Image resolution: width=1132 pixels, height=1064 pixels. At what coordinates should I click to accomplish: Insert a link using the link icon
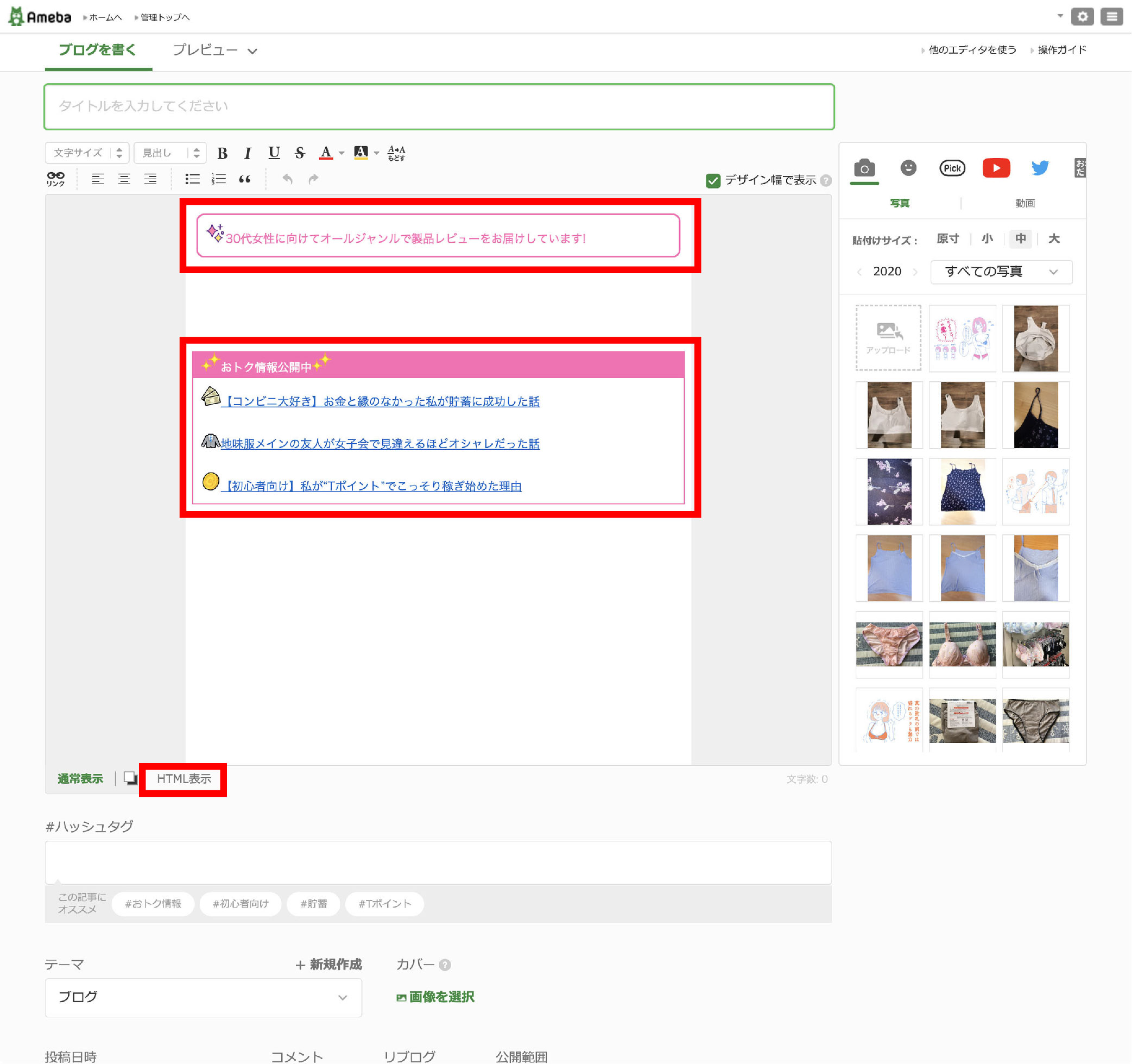(x=56, y=179)
